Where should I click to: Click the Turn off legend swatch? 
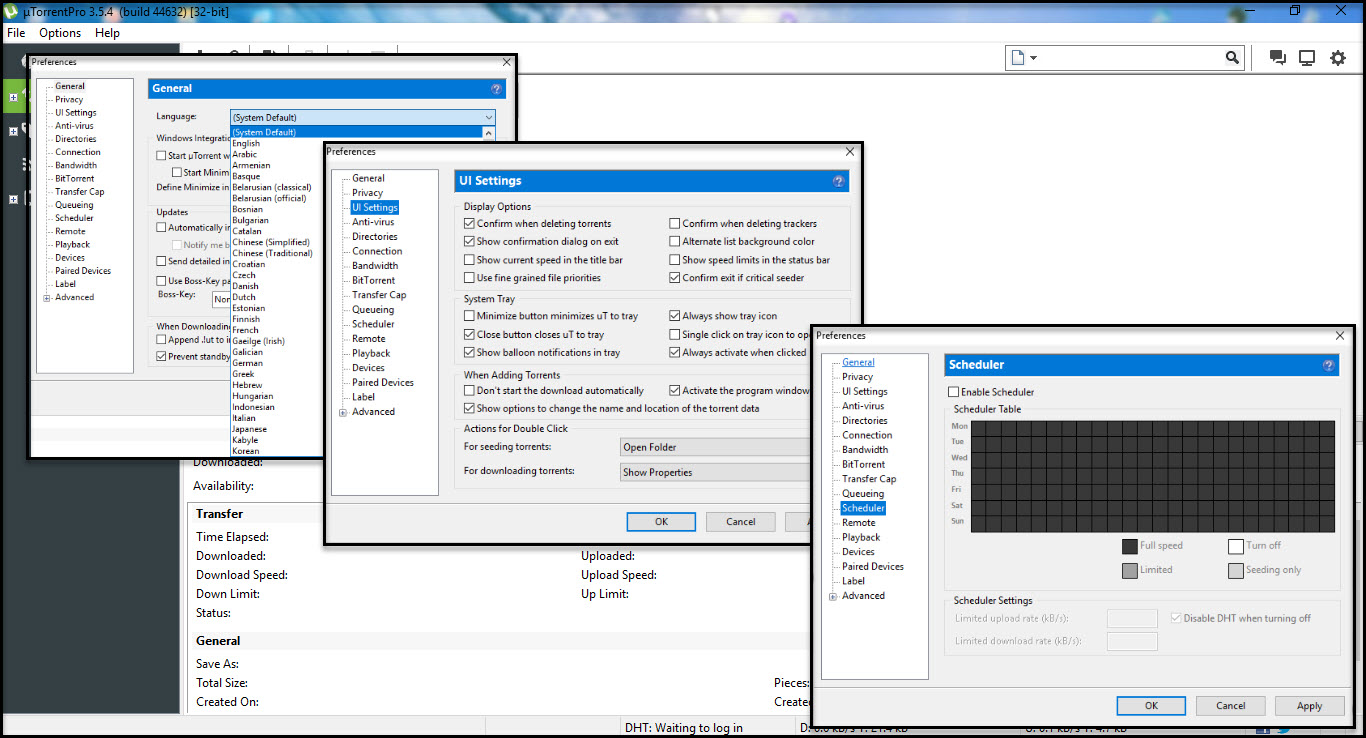pyautogui.click(x=1236, y=546)
